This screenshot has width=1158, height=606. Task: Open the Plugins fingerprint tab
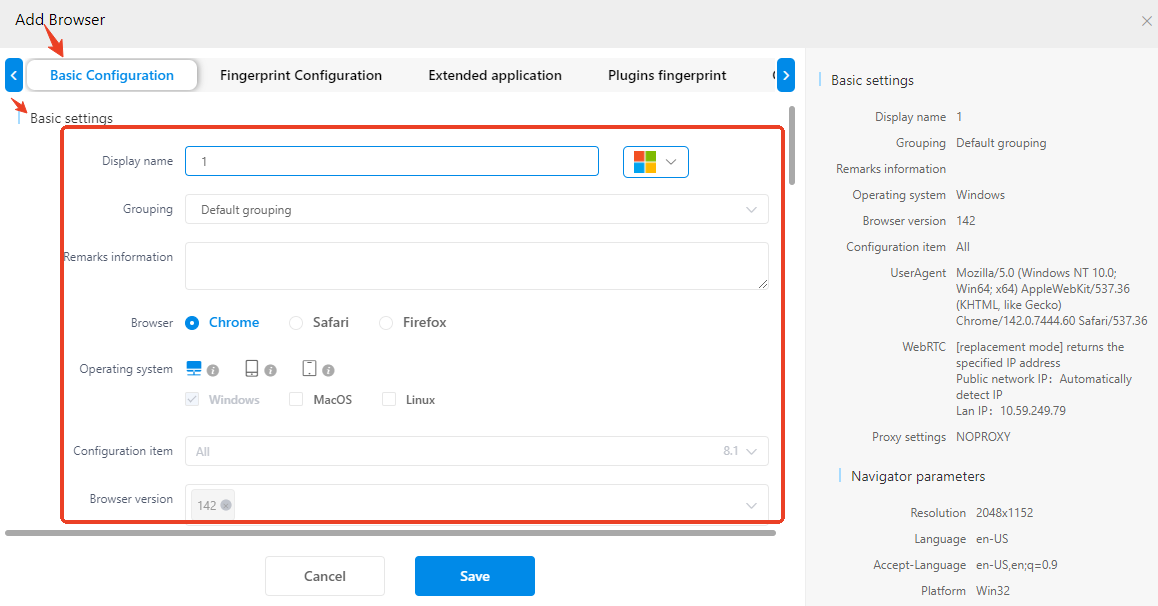[667, 75]
